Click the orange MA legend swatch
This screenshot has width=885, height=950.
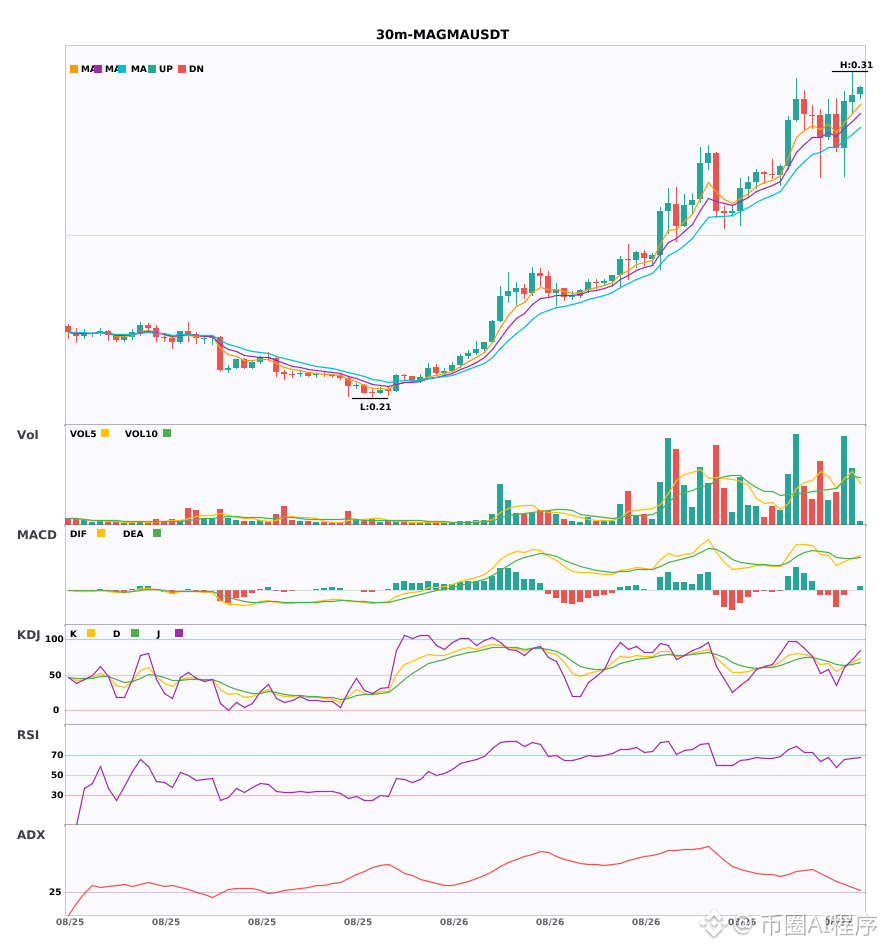tap(74, 69)
